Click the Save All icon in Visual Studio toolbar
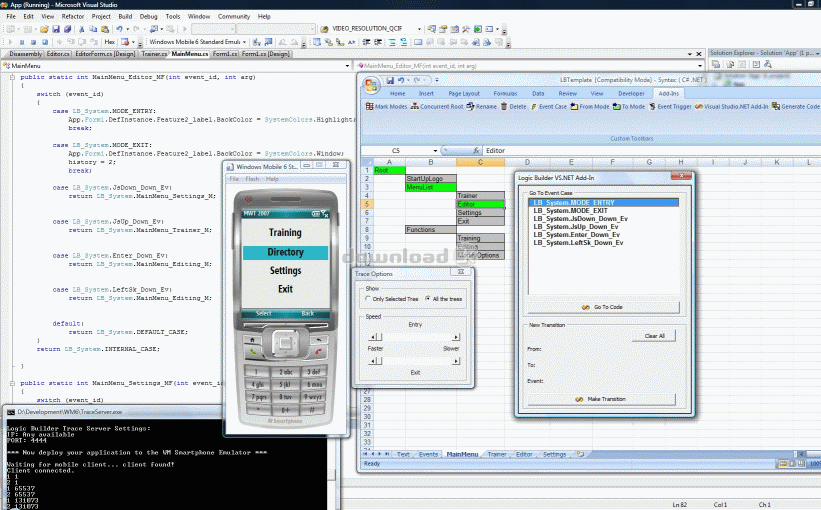This screenshot has height=510, width=821. click(68, 29)
